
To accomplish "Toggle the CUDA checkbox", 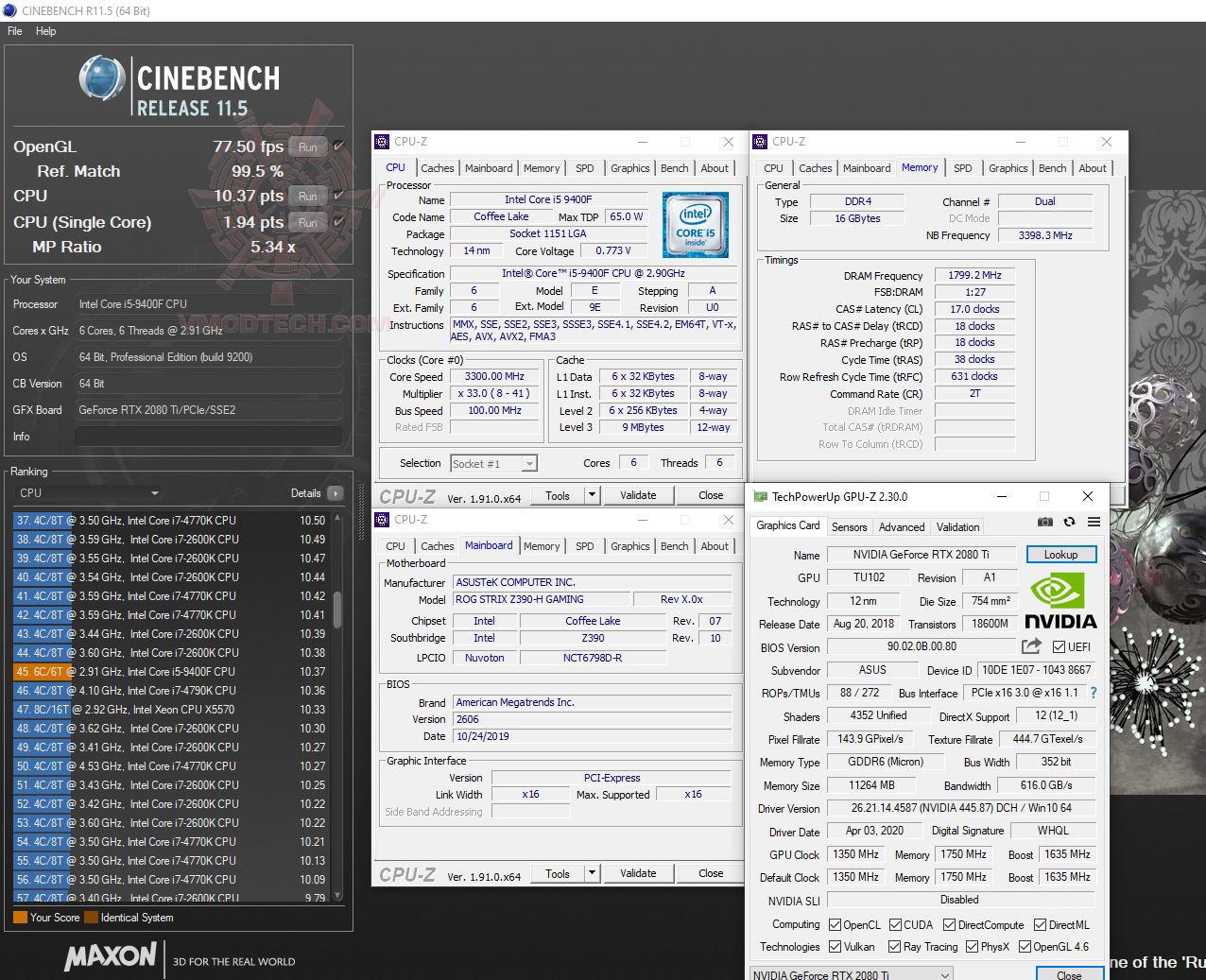I will coord(895,925).
